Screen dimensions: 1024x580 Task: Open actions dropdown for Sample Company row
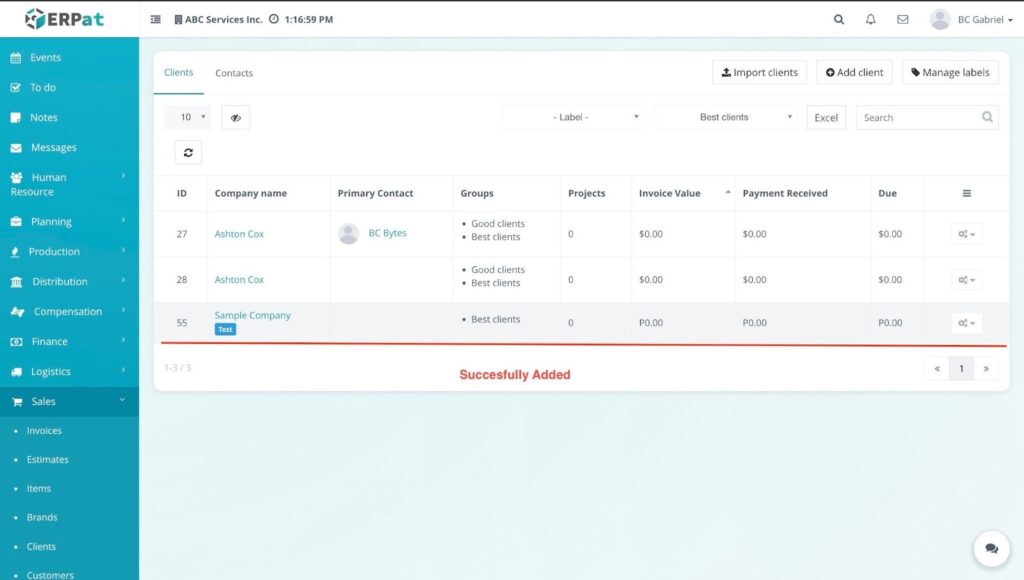966,323
